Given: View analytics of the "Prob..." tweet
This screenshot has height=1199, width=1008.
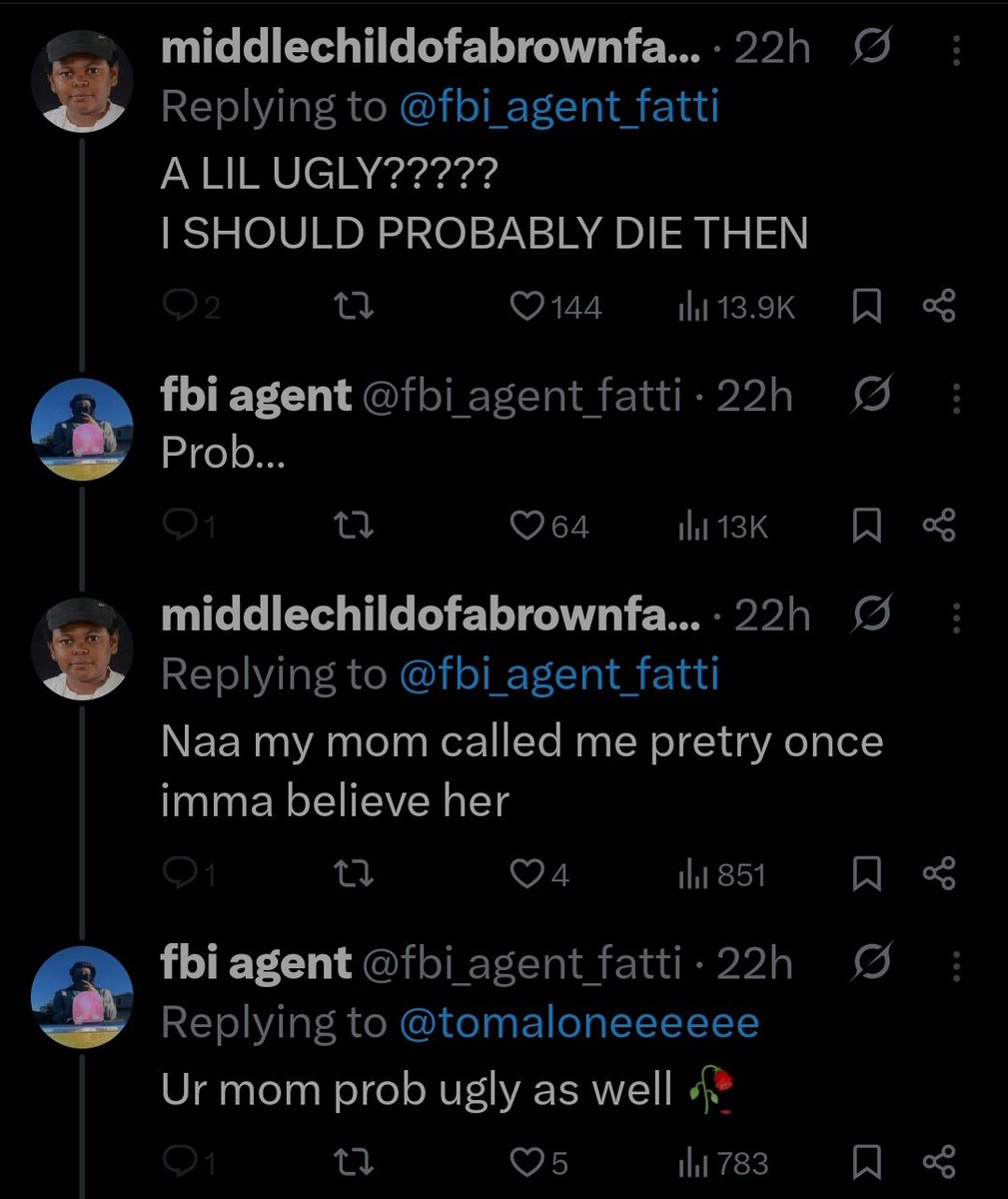Looking at the screenshot, I should [723, 526].
